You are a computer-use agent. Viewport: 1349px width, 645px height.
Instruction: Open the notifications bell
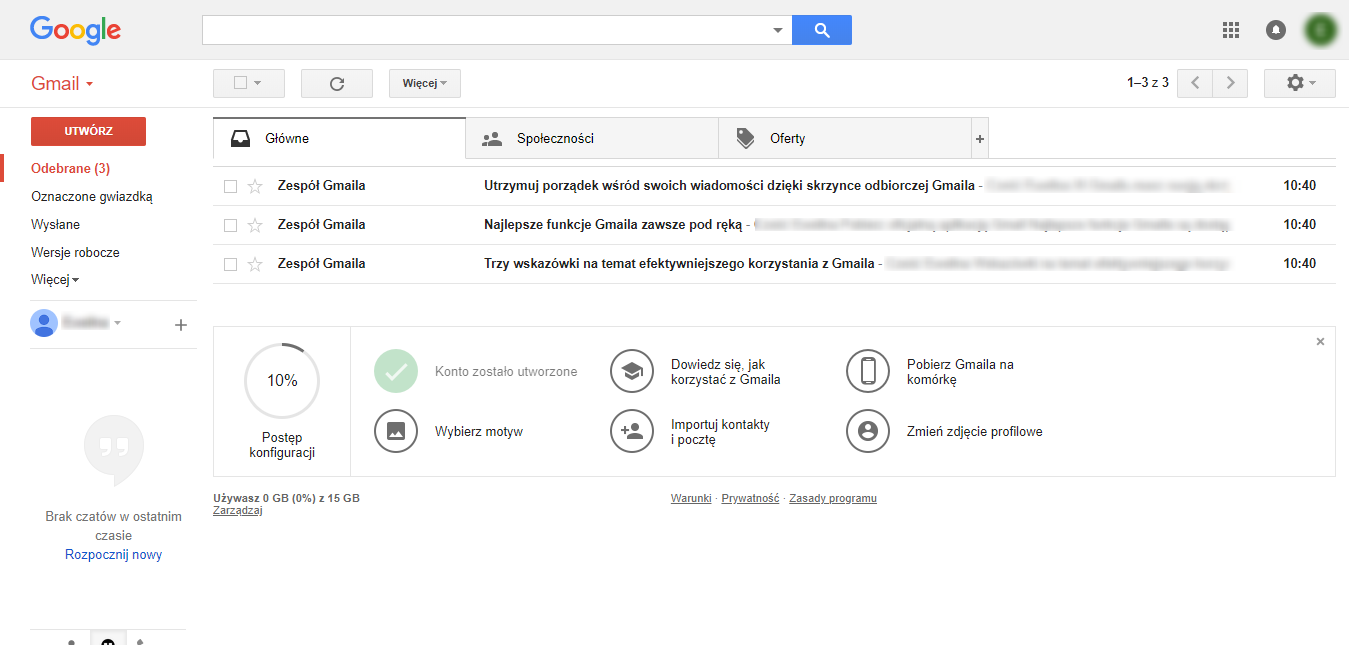(1276, 30)
